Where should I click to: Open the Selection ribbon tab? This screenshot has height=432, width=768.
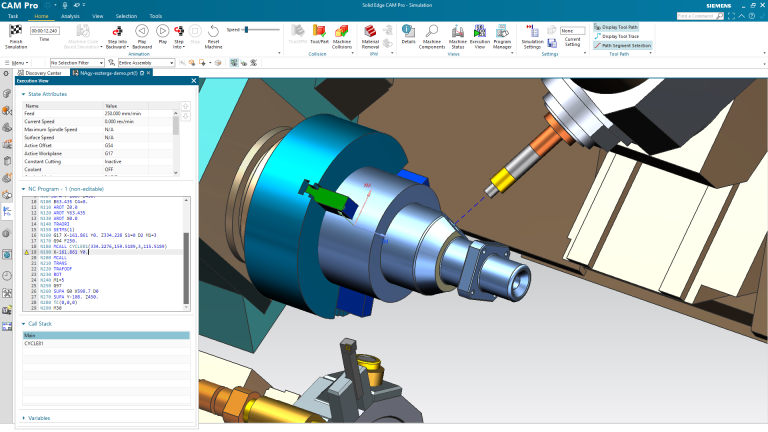[x=126, y=16]
